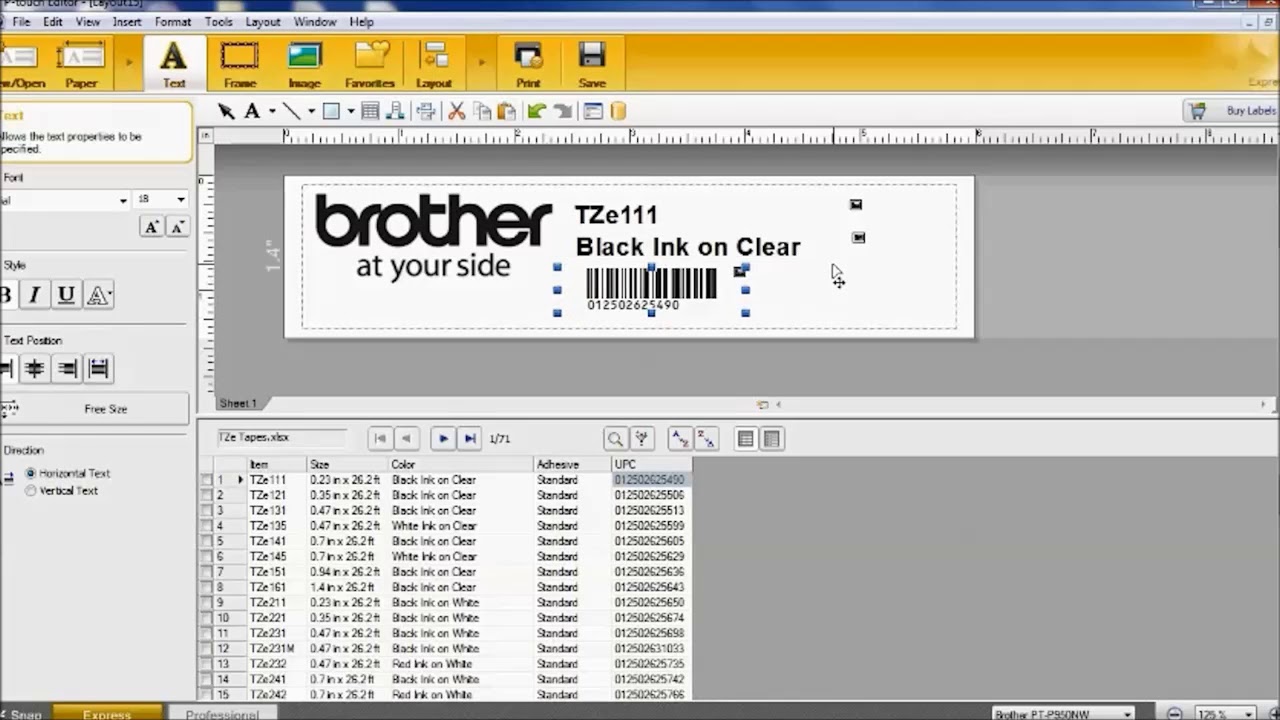Click the arrange text icon beside table
The width and height of the screenshot is (1280, 720).
(x=394, y=111)
